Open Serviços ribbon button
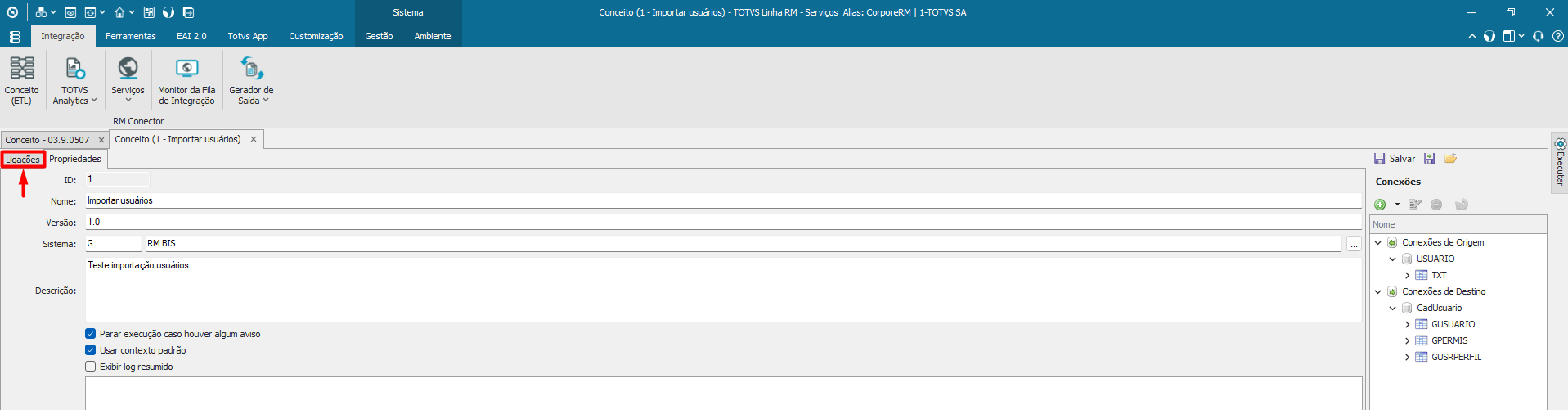The width and height of the screenshot is (1568, 410). point(128,80)
